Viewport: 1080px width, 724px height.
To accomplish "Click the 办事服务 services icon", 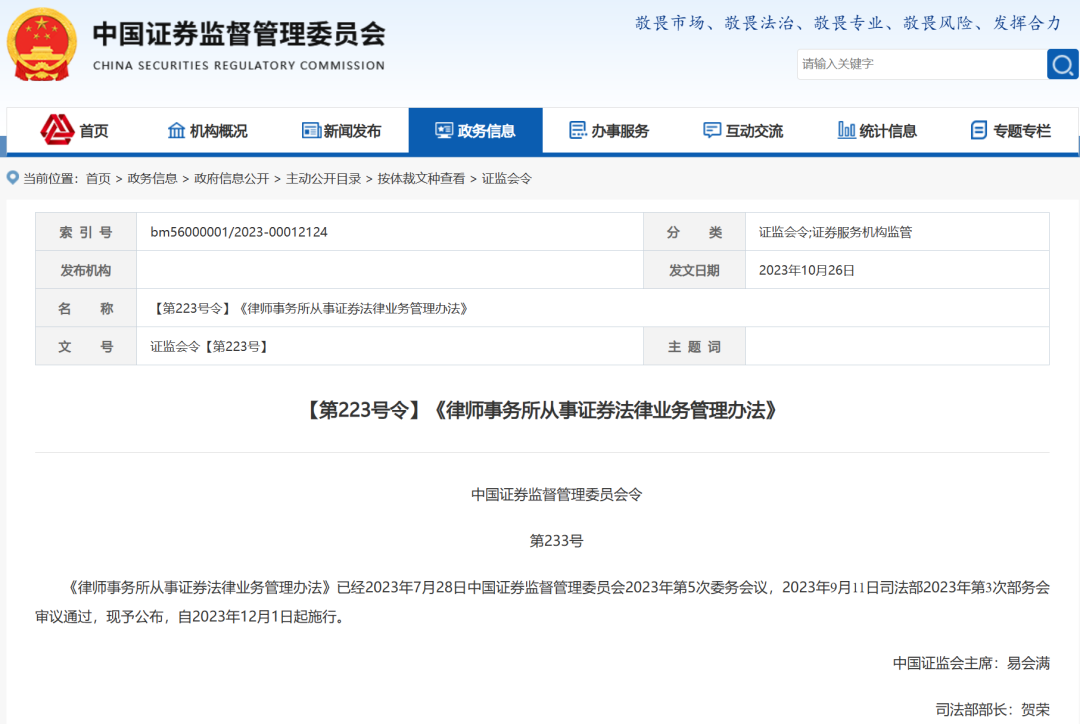I will (578, 130).
